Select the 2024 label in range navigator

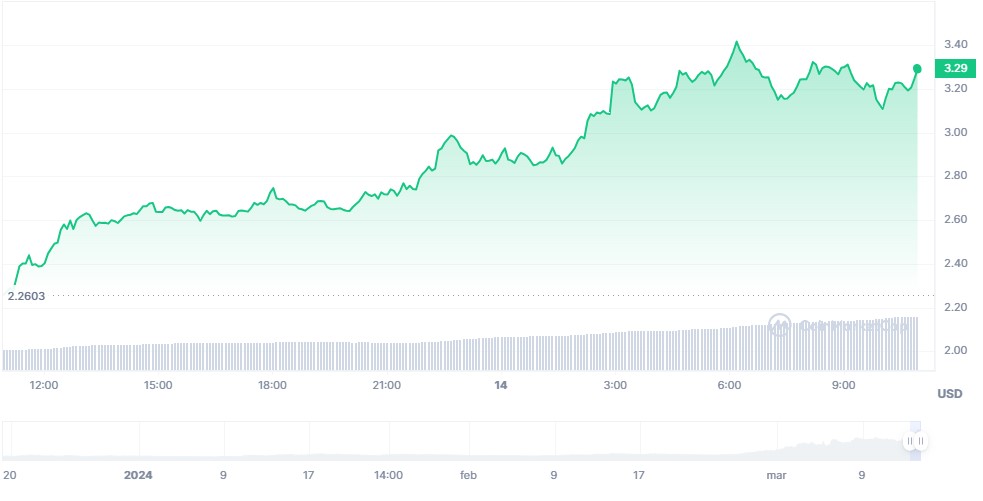140,475
